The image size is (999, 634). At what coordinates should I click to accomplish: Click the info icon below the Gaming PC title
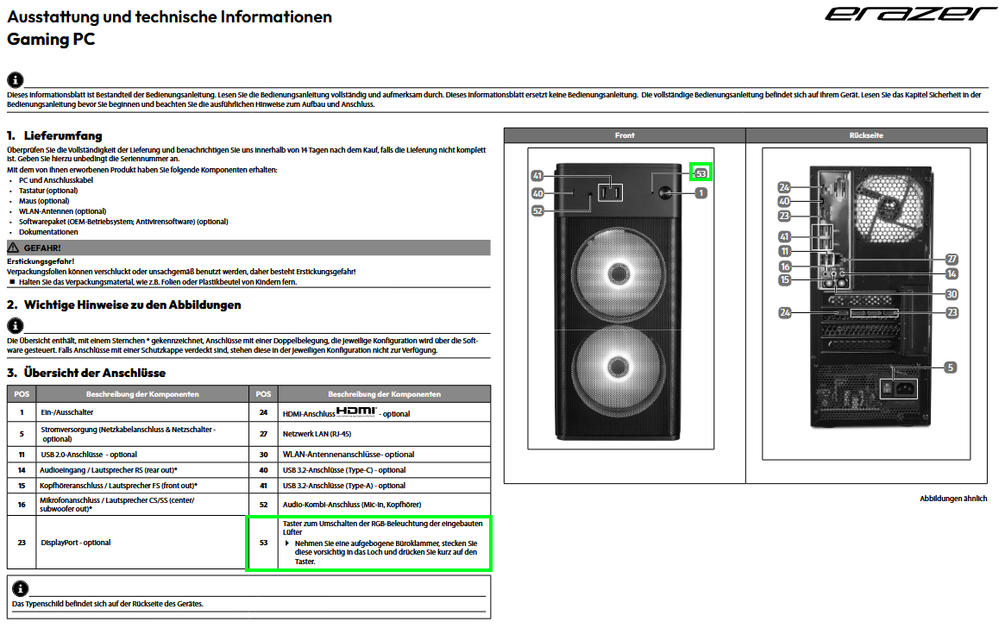[15, 79]
